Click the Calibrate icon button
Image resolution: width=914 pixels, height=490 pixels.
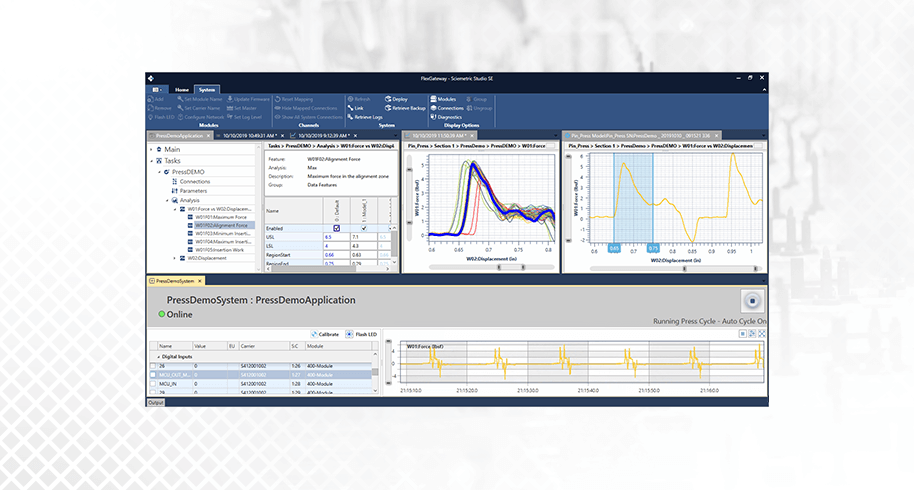(x=312, y=333)
